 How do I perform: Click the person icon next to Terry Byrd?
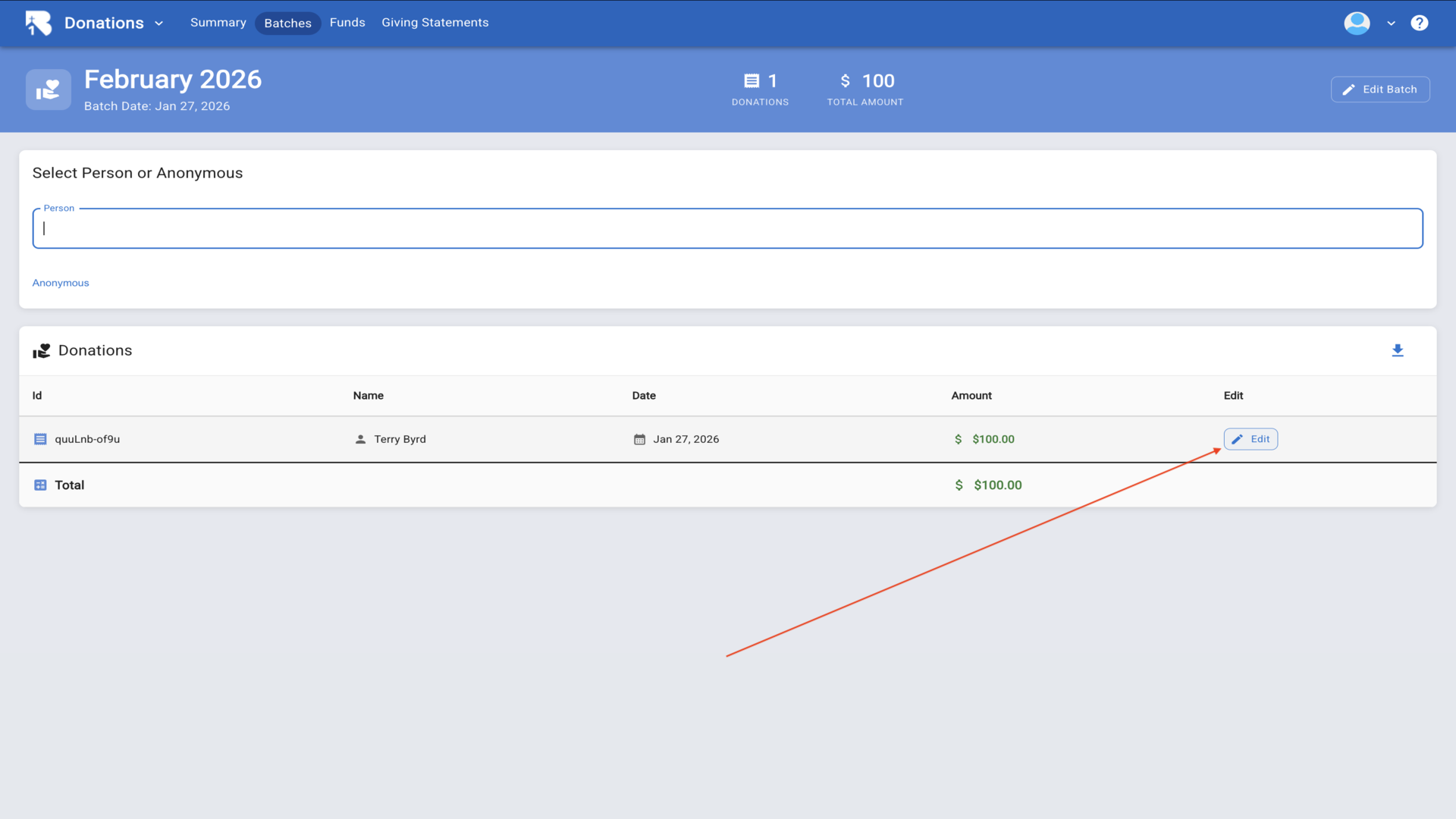pos(360,439)
